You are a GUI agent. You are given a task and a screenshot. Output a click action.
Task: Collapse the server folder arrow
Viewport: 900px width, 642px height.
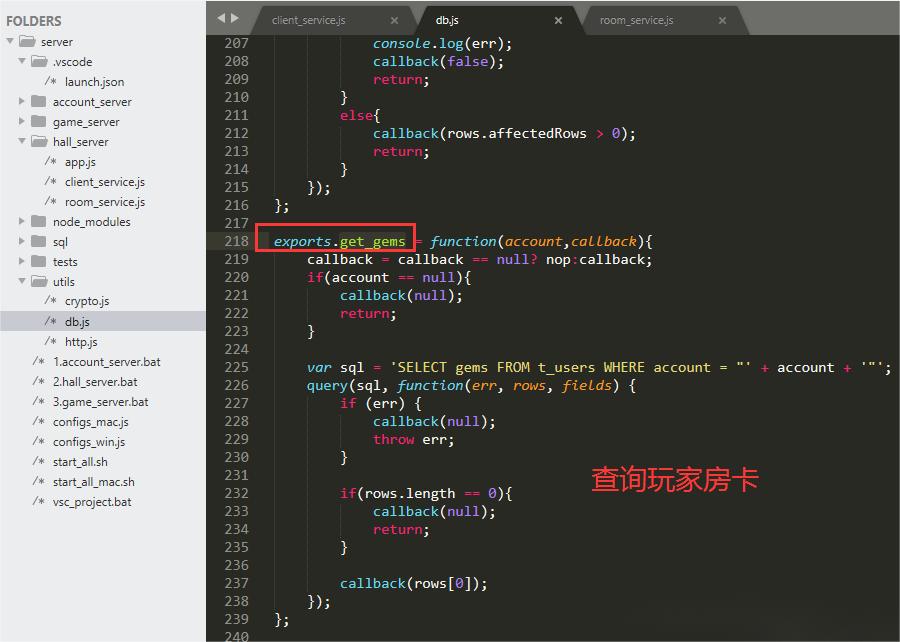10,41
